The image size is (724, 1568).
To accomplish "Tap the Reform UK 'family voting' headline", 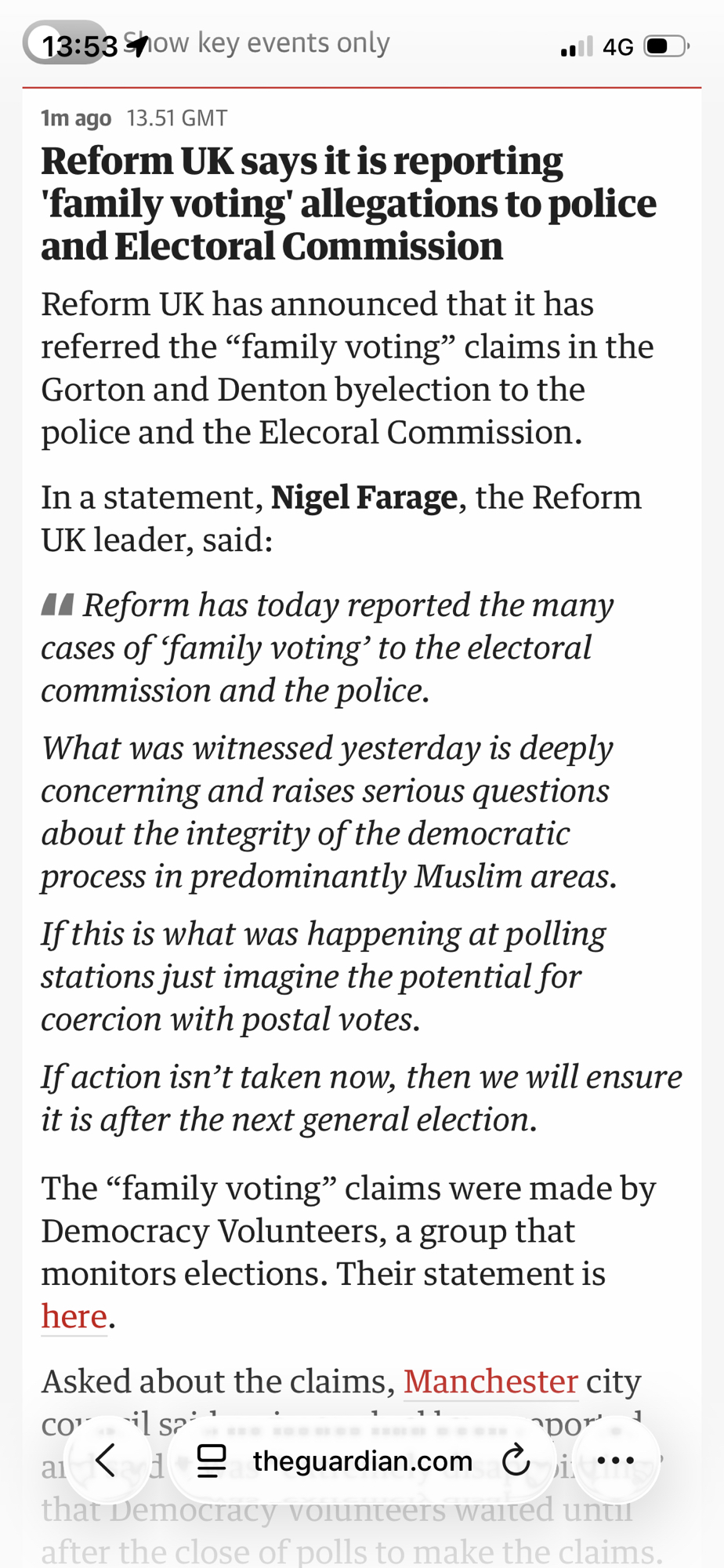I will pyautogui.click(x=349, y=203).
